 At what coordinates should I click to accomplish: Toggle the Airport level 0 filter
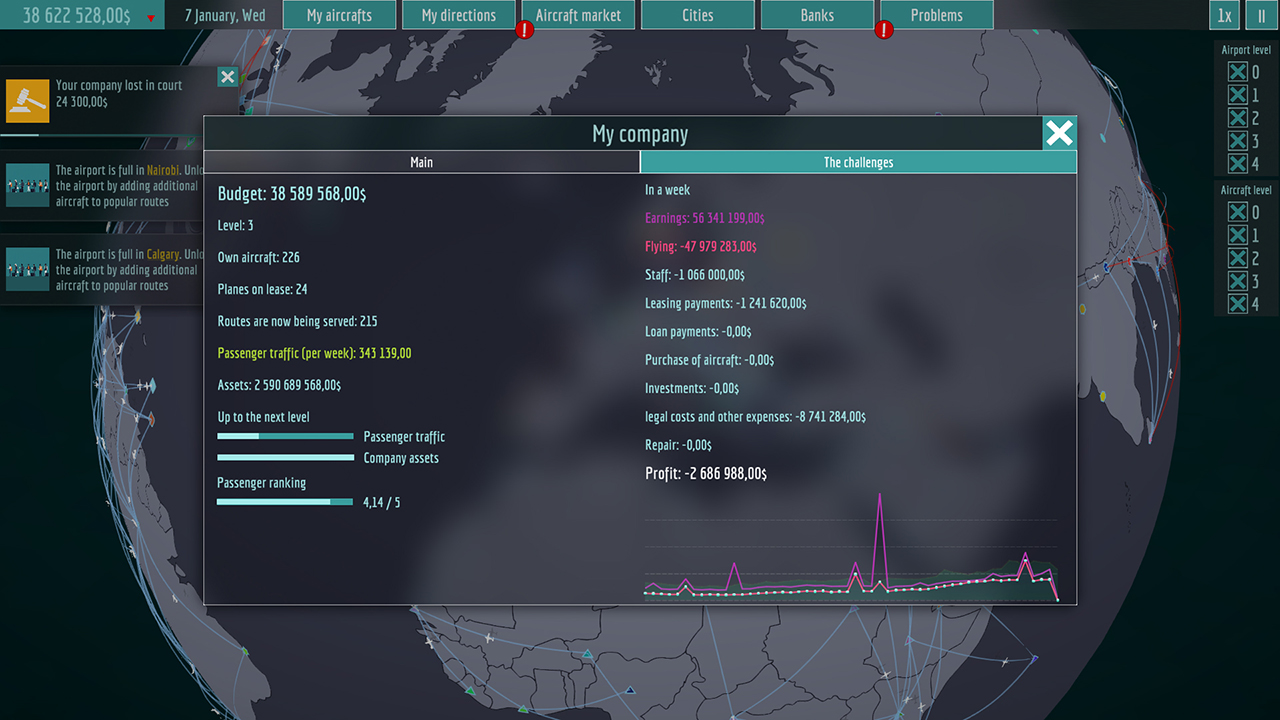pos(1236,71)
